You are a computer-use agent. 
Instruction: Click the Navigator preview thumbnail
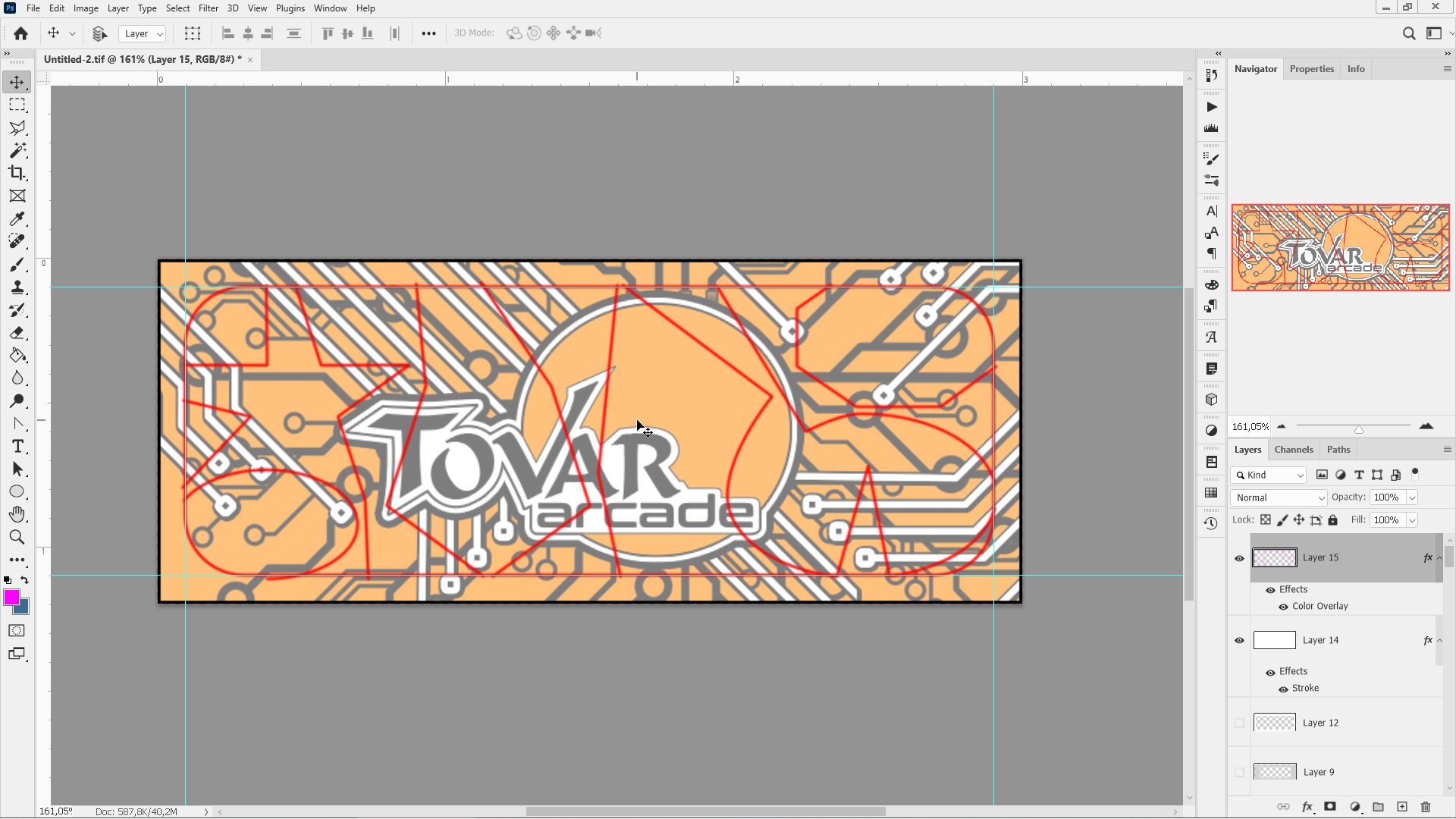coord(1340,247)
